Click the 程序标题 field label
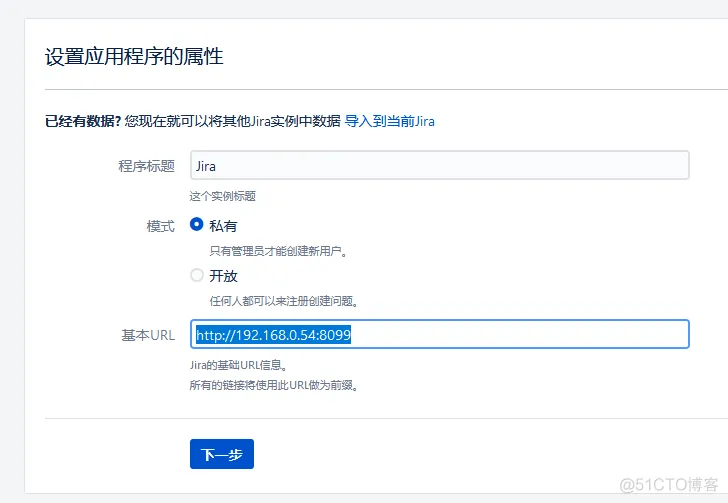 tap(147, 166)
